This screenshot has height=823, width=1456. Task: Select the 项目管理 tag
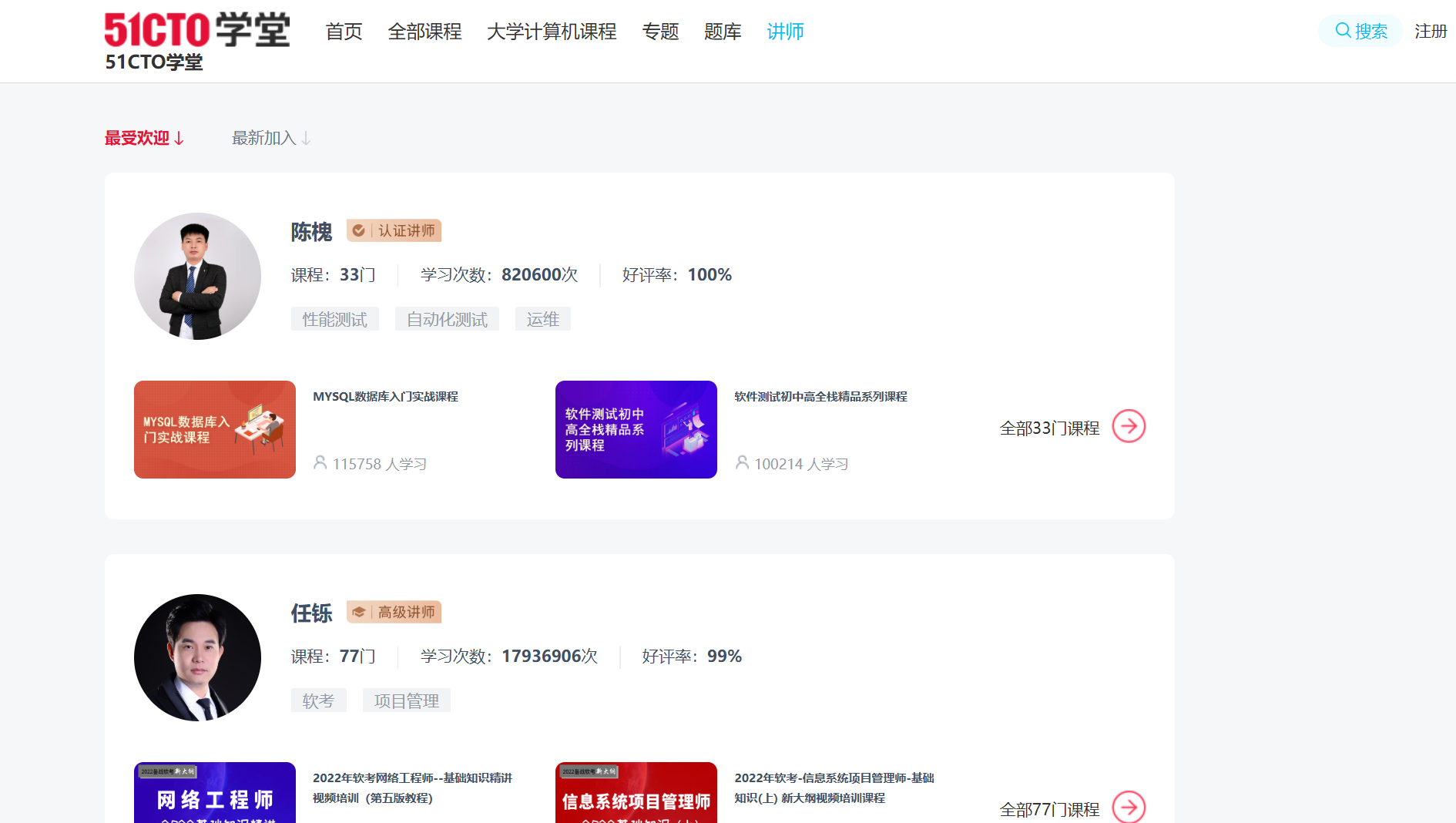406,700
